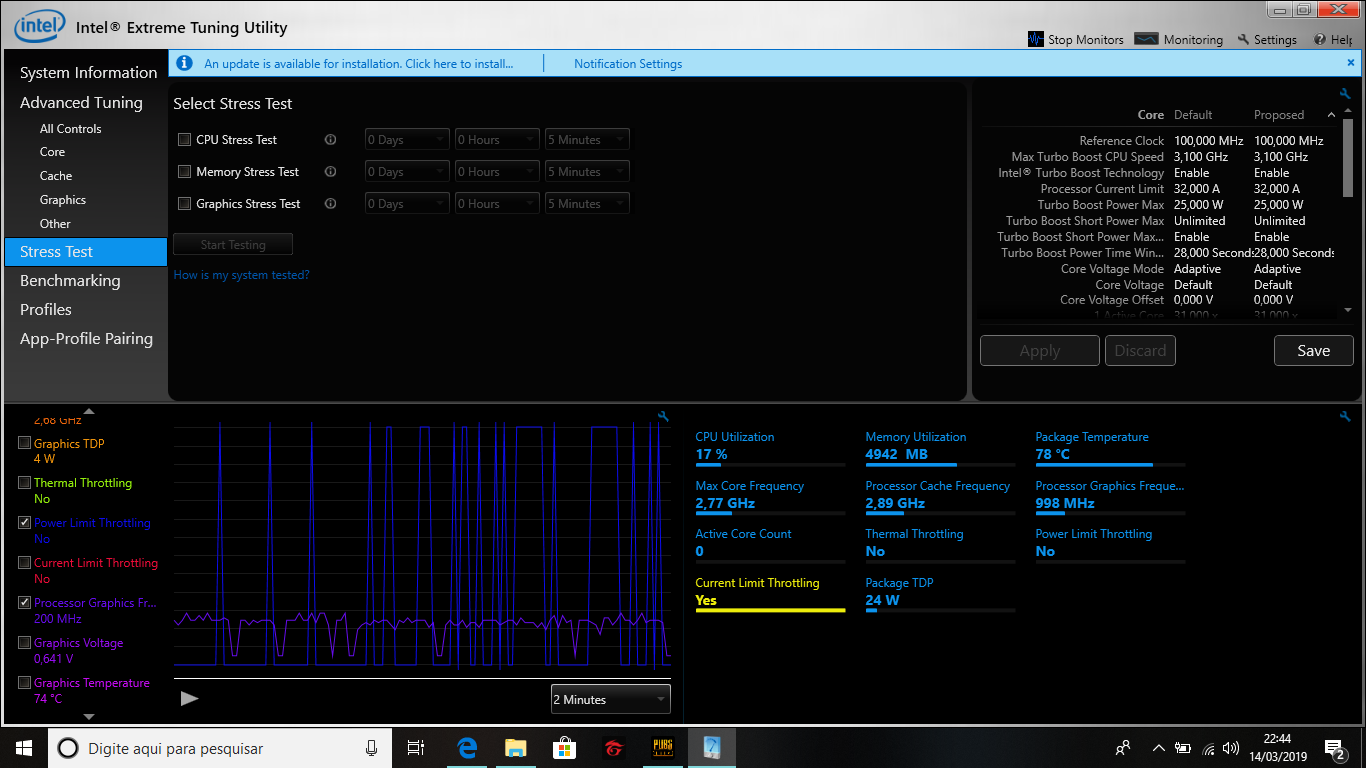
Task: Click the Apply button
Action: pyautogui.click(x=1040, y=351)
